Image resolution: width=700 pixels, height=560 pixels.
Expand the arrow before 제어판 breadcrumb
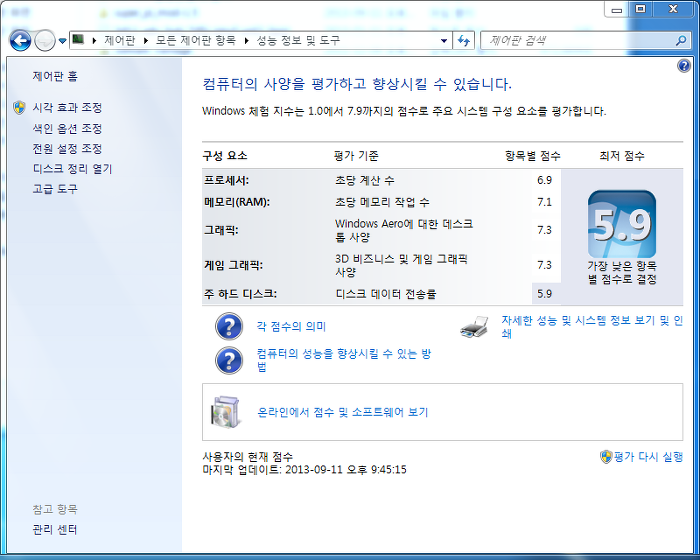coord(94,41)
